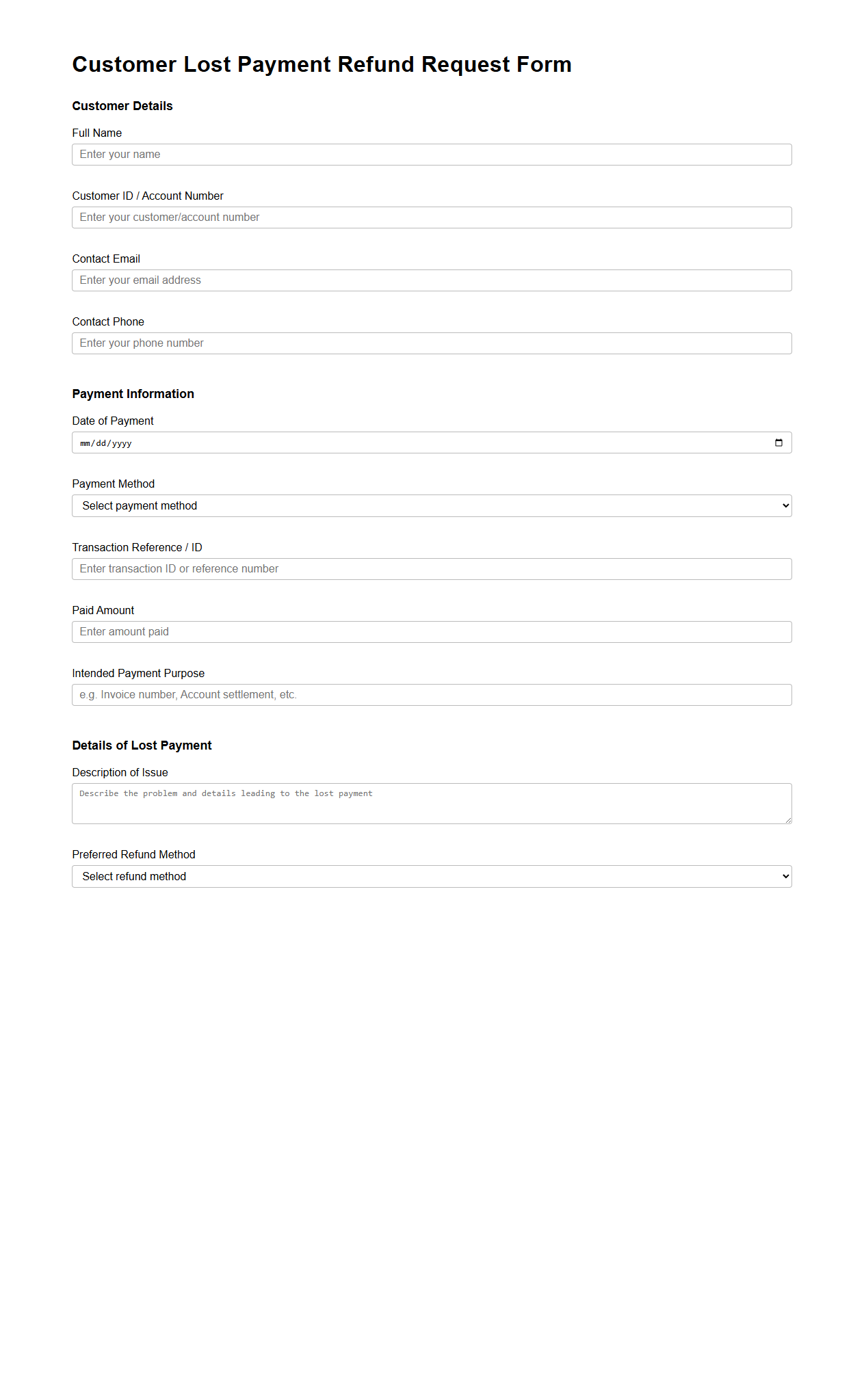Image resolution: width=864 pixels, height=1400 pixels.
Task: Click the "Date of Payment" label
Action: pyautogui.click(x=113, y=421)
